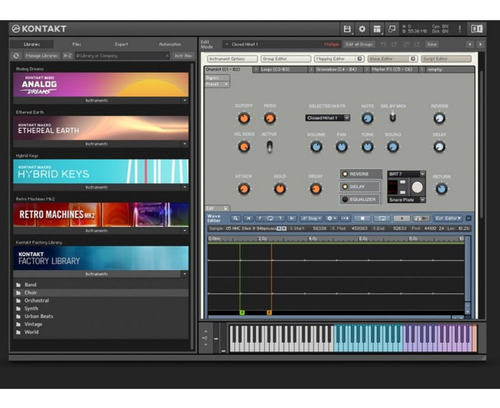This screenshot has width=500, height=408.
Task: Toggle the DELAY effect button
Action: point(360,187)
